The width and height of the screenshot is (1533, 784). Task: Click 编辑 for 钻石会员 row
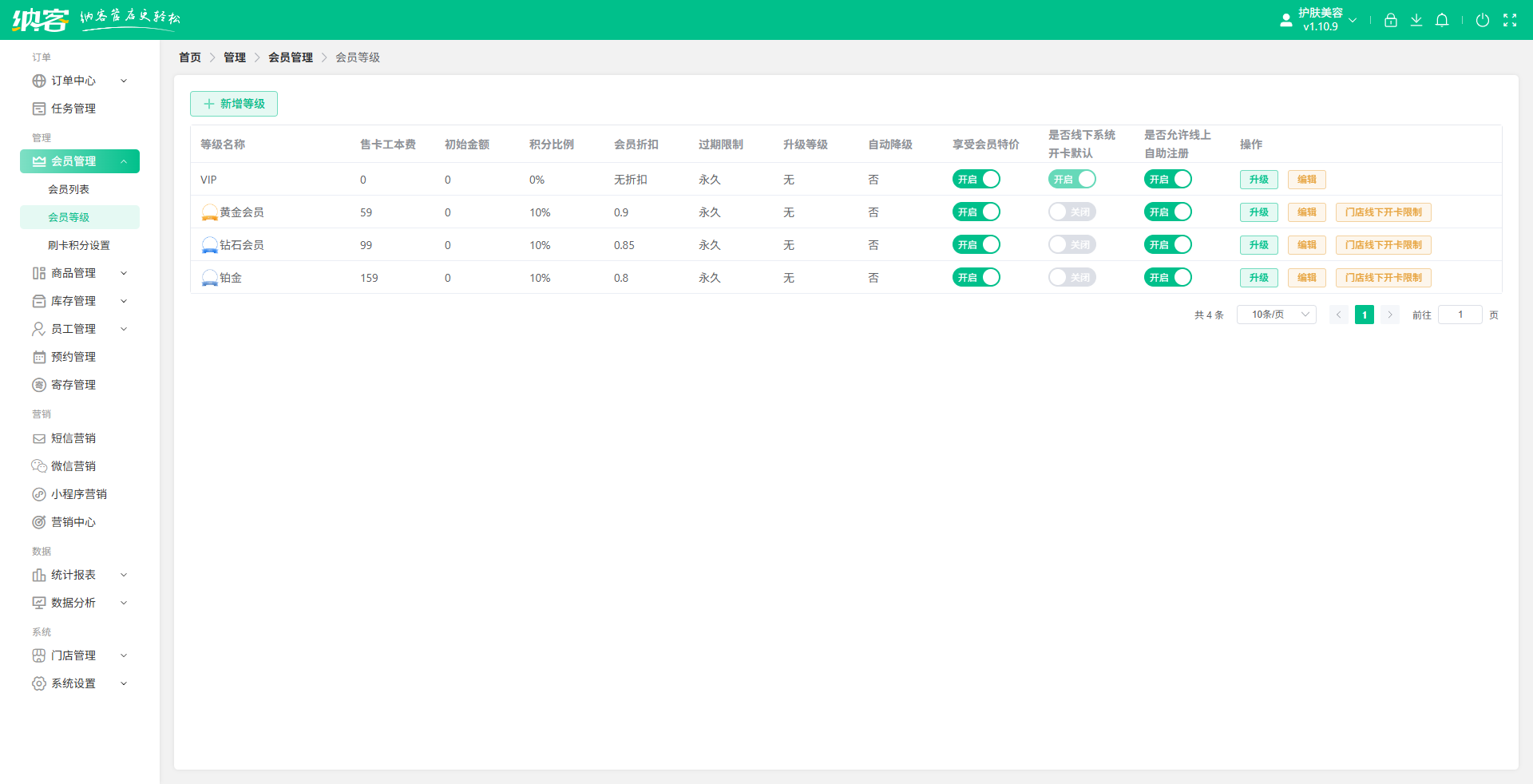(1306, 245)
